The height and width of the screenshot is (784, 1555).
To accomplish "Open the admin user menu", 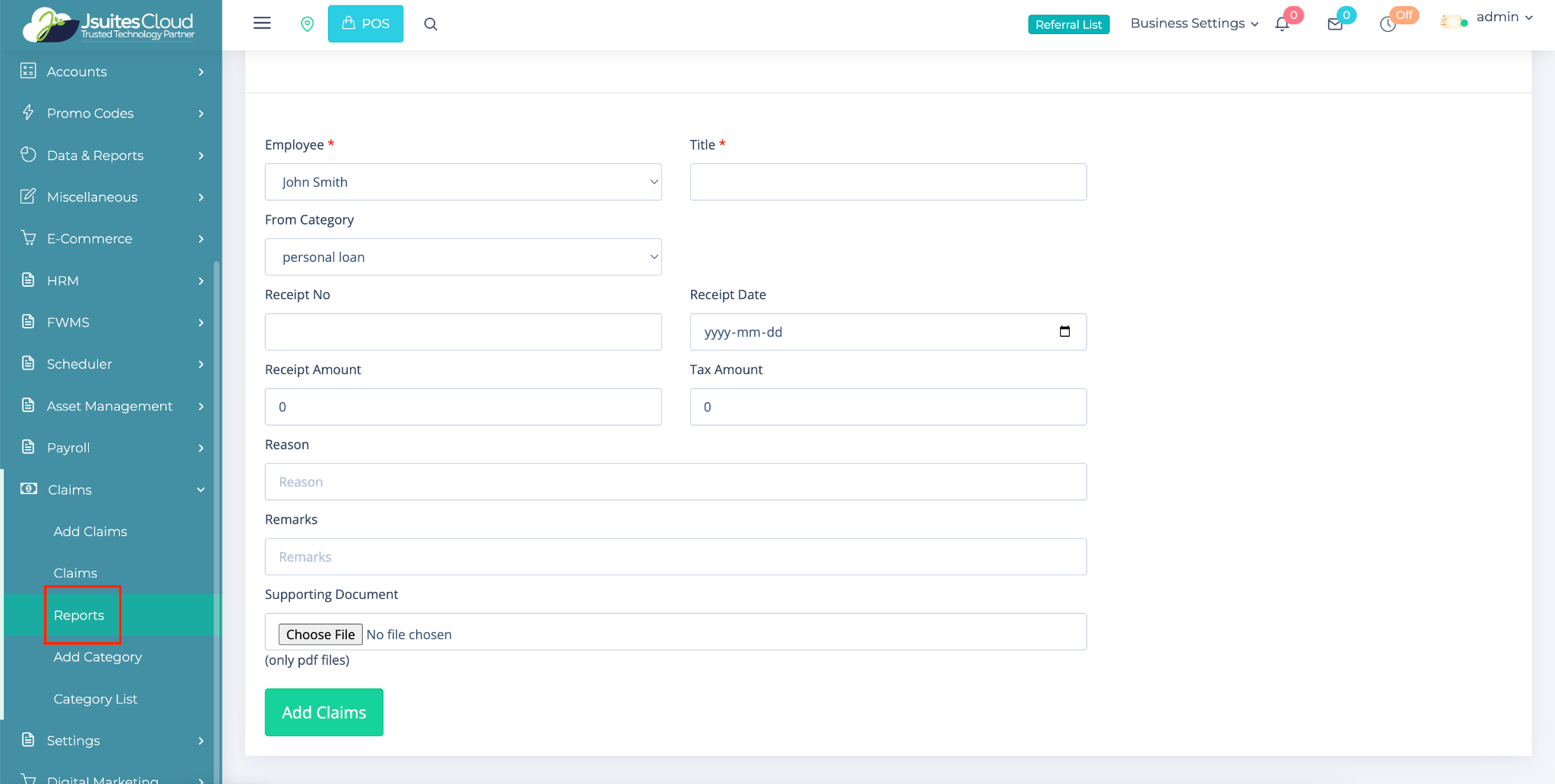I will click(x=1503, y=17).
